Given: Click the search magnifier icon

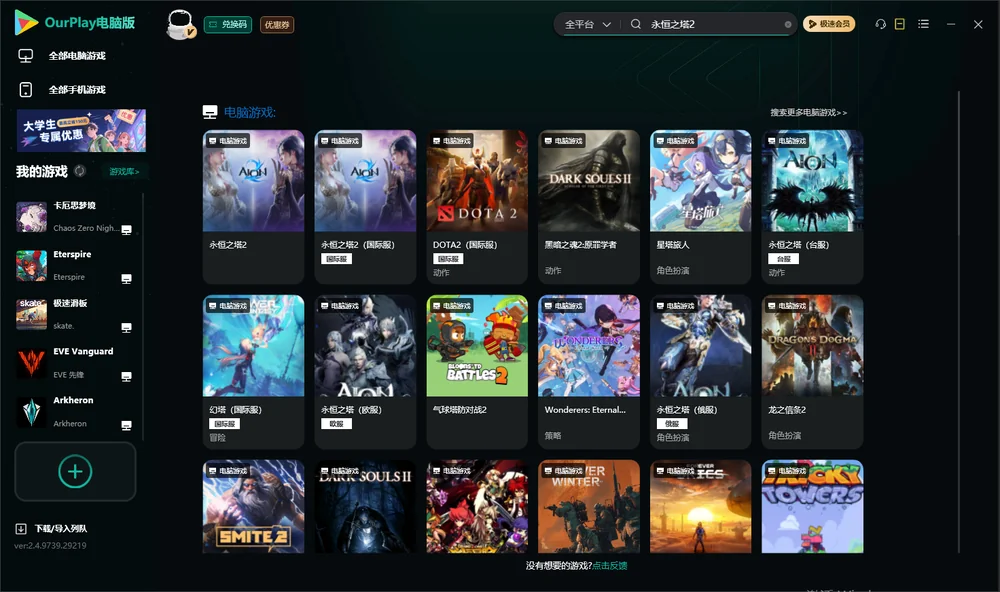Looking at the screenshot, I should 636,24.
